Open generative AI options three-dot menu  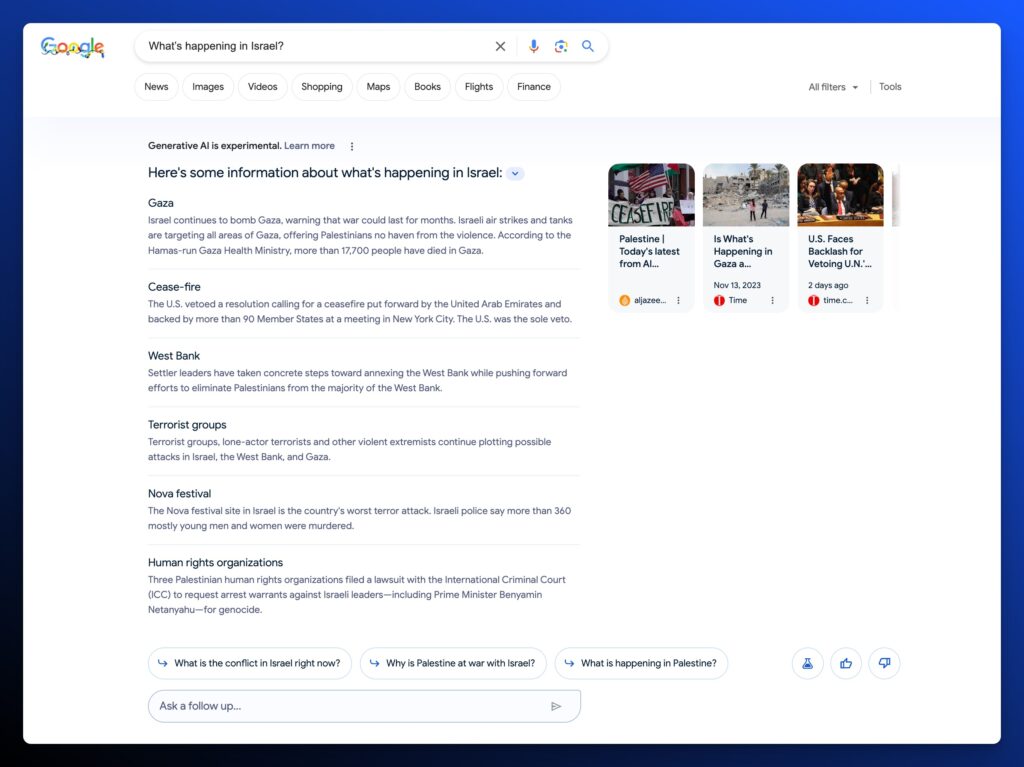pyautogui.click(x=352, y=146)
